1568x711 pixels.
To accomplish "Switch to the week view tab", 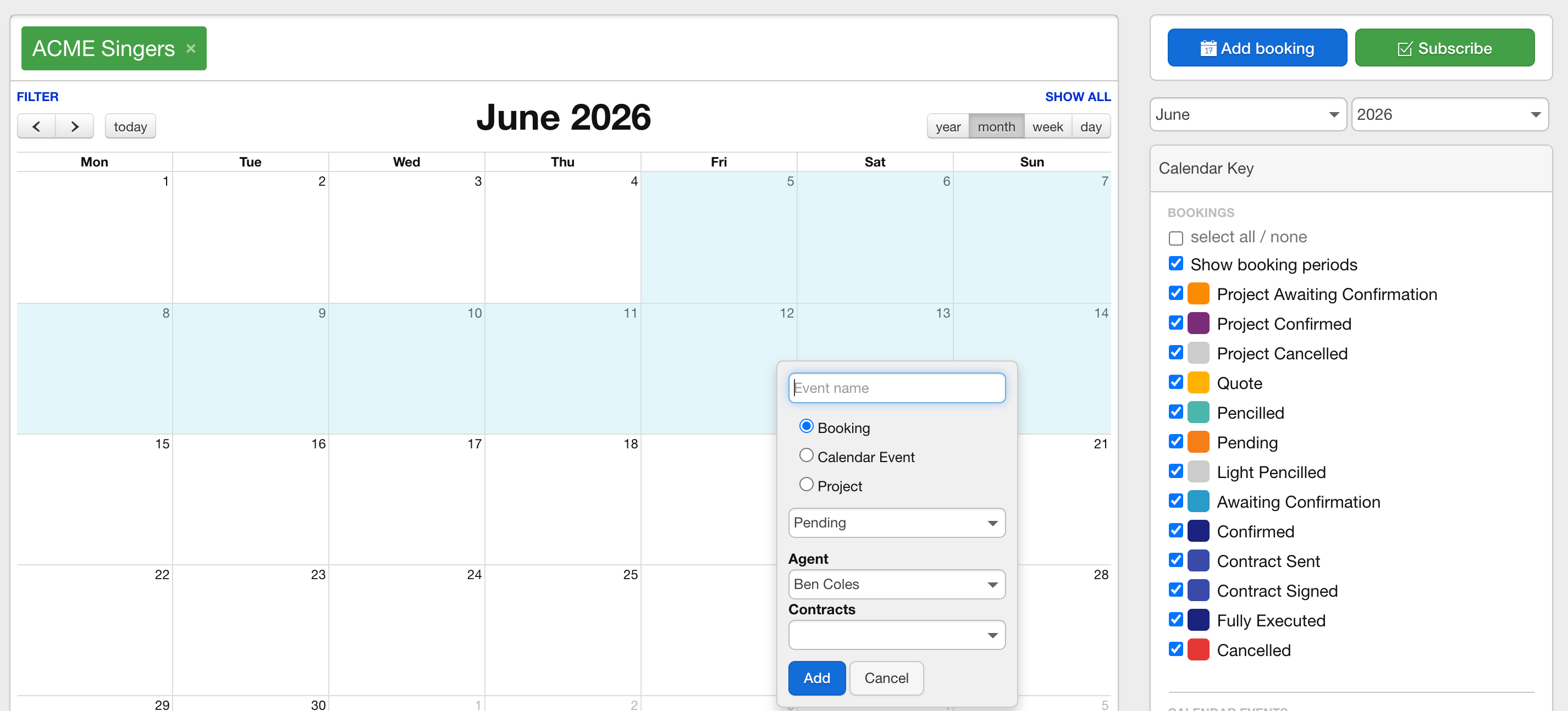I will coord(1047,126).
